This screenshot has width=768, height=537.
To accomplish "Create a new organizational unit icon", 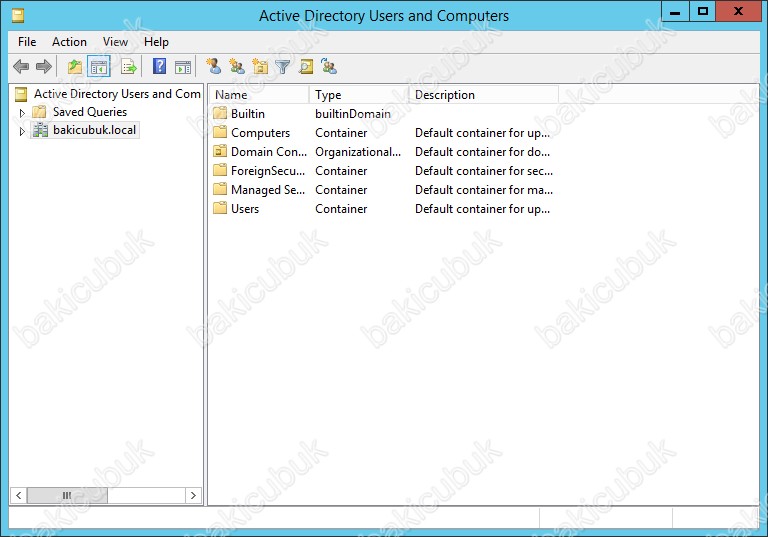I will (260, 66).
